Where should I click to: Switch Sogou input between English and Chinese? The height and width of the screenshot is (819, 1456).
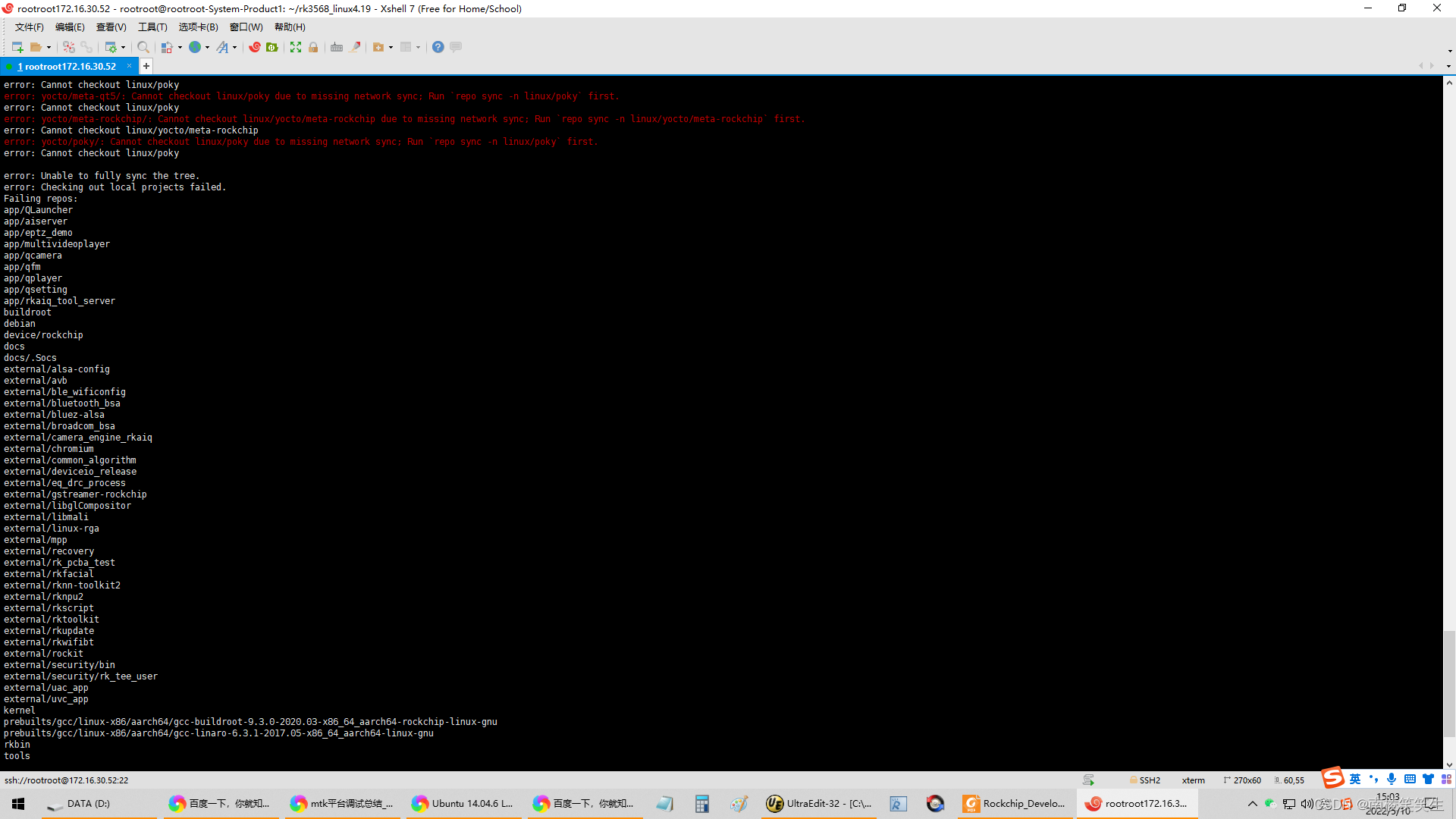click(x=1354, y=779)
